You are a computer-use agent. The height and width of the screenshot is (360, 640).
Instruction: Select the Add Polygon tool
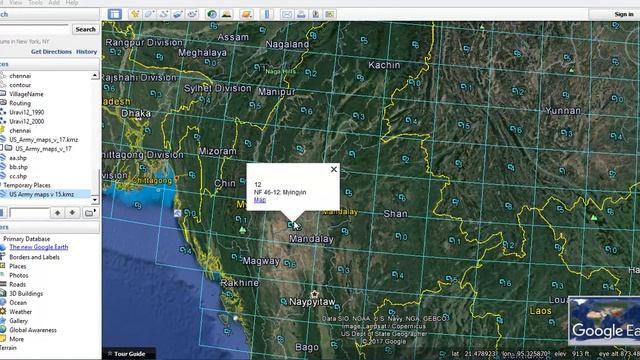[149, 14]
